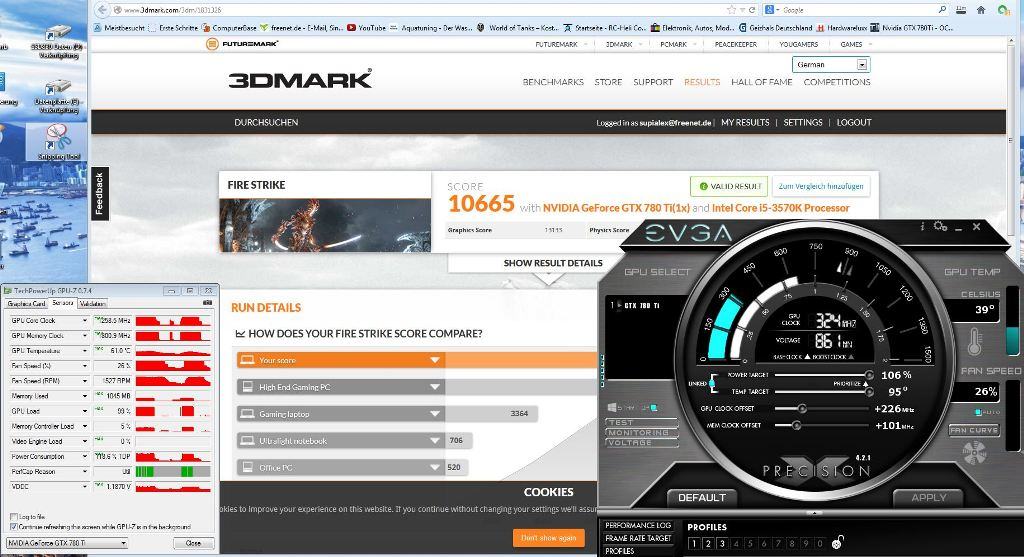Click the profile lock icon in EVGA Precision

click(838, 542)
